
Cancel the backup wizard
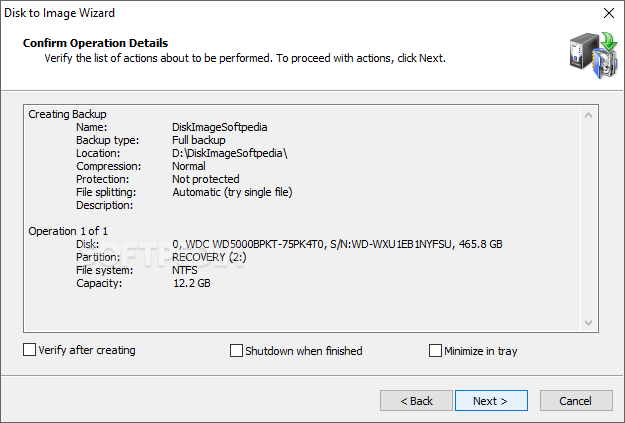coord(576,401)
